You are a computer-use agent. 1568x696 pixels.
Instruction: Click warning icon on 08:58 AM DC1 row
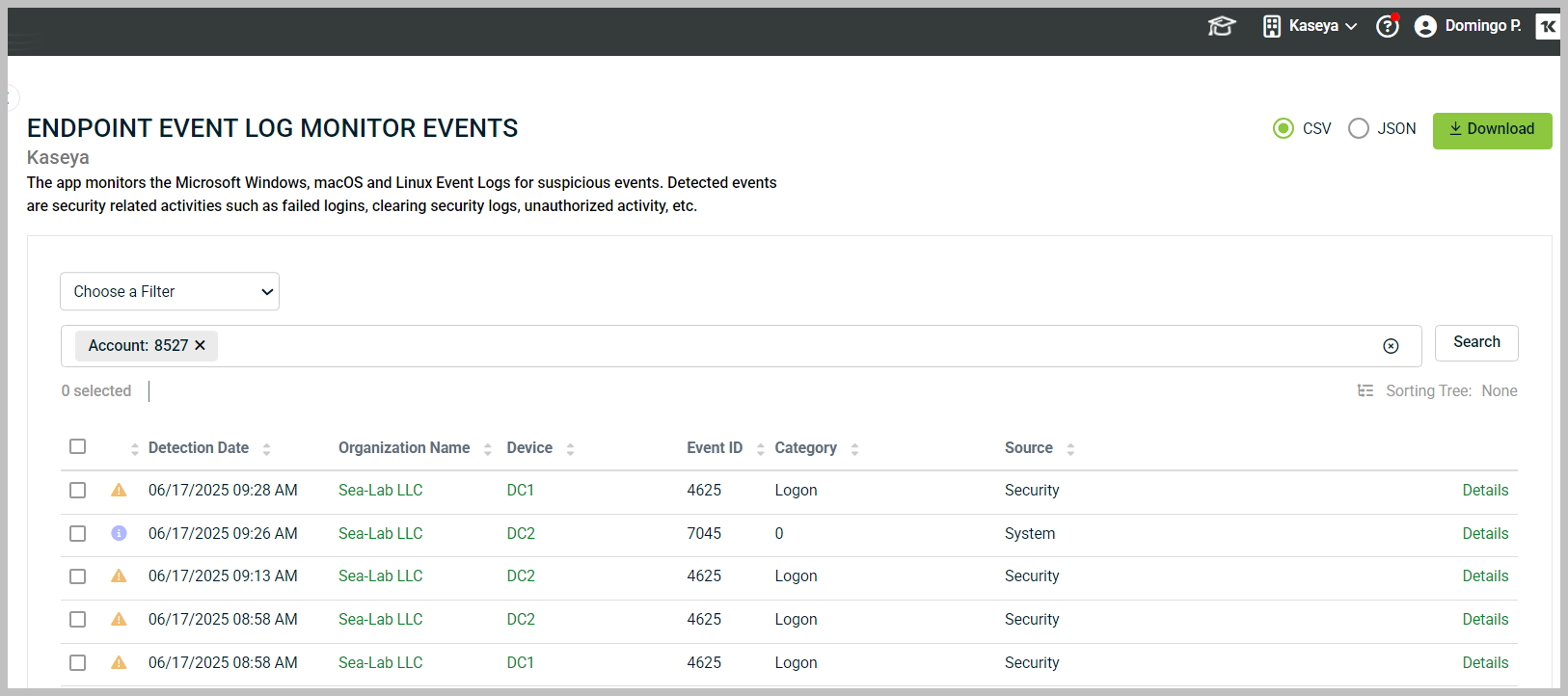coord(119,662)
